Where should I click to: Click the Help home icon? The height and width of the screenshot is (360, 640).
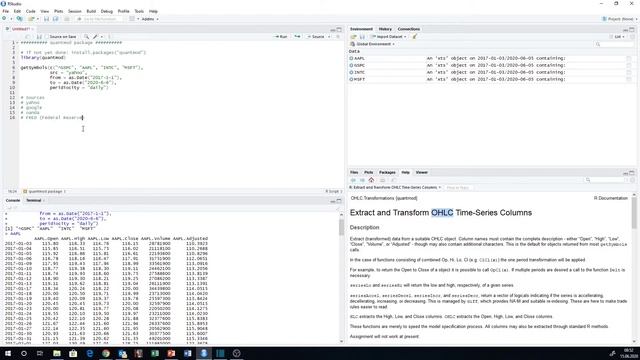[x=371, y=180]
